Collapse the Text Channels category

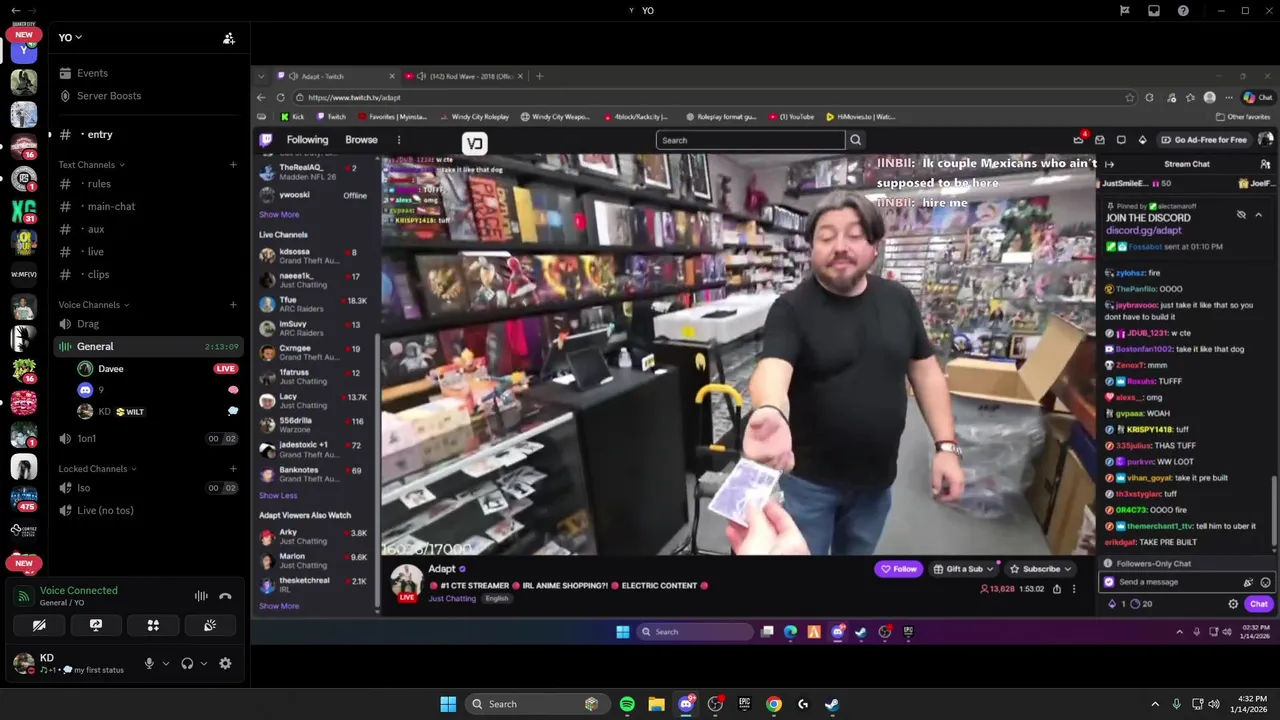click(91, 165)
